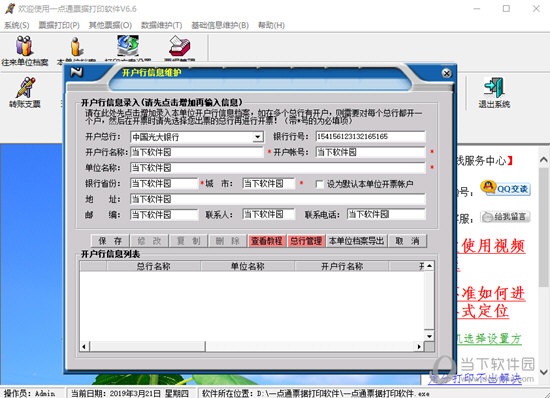Open the green 选择设置方 link
Viewport: 550px width, 398px height.
(489, 338)
